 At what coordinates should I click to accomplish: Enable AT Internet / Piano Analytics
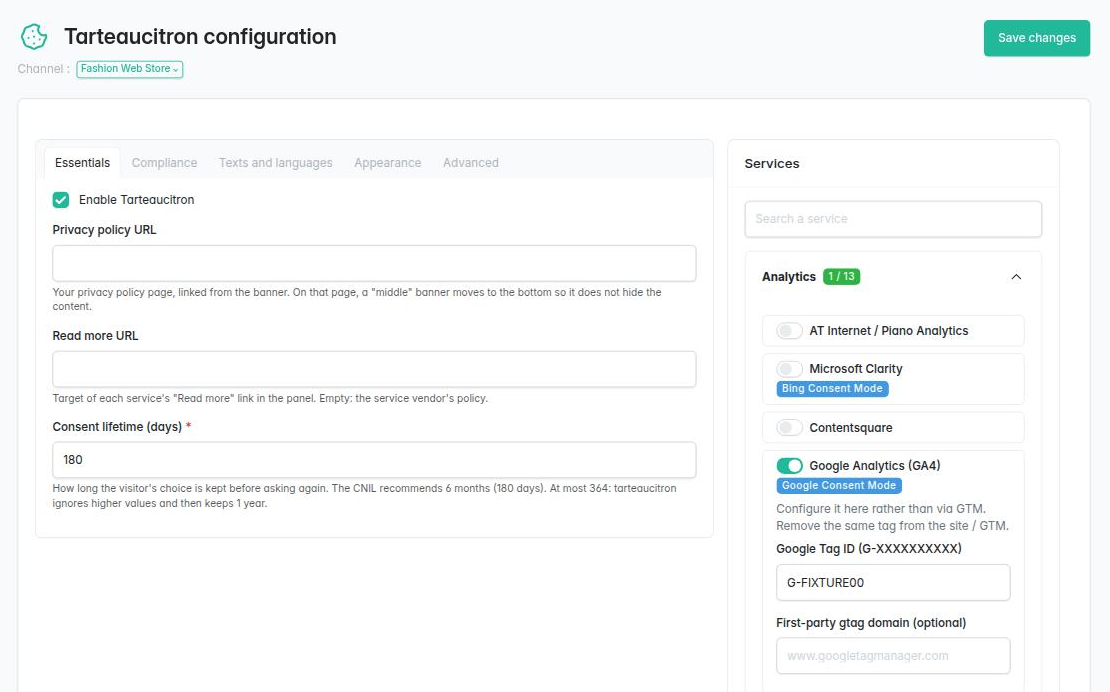pos(789,330)
